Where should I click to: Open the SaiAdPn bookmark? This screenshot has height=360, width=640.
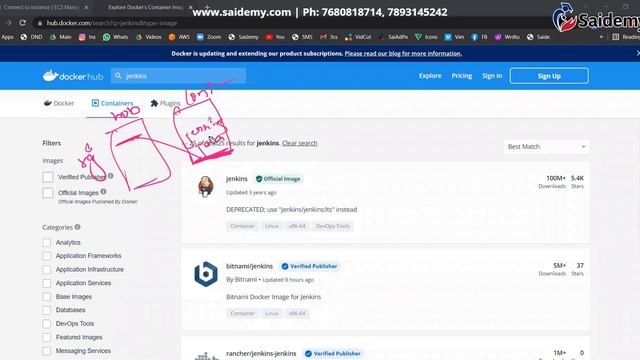(393, 37)
